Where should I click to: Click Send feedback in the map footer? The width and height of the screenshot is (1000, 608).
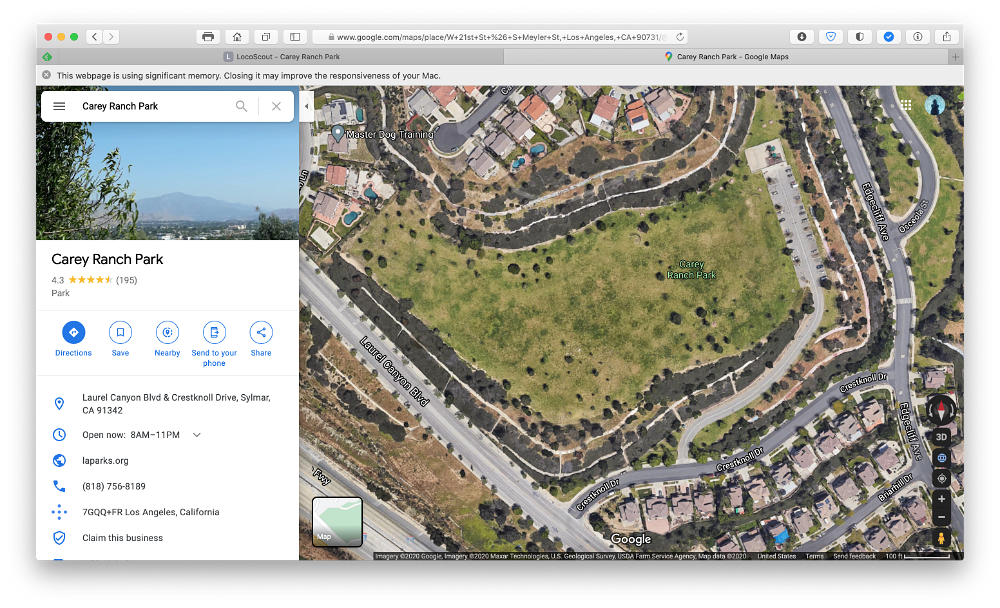coord(854,556)
